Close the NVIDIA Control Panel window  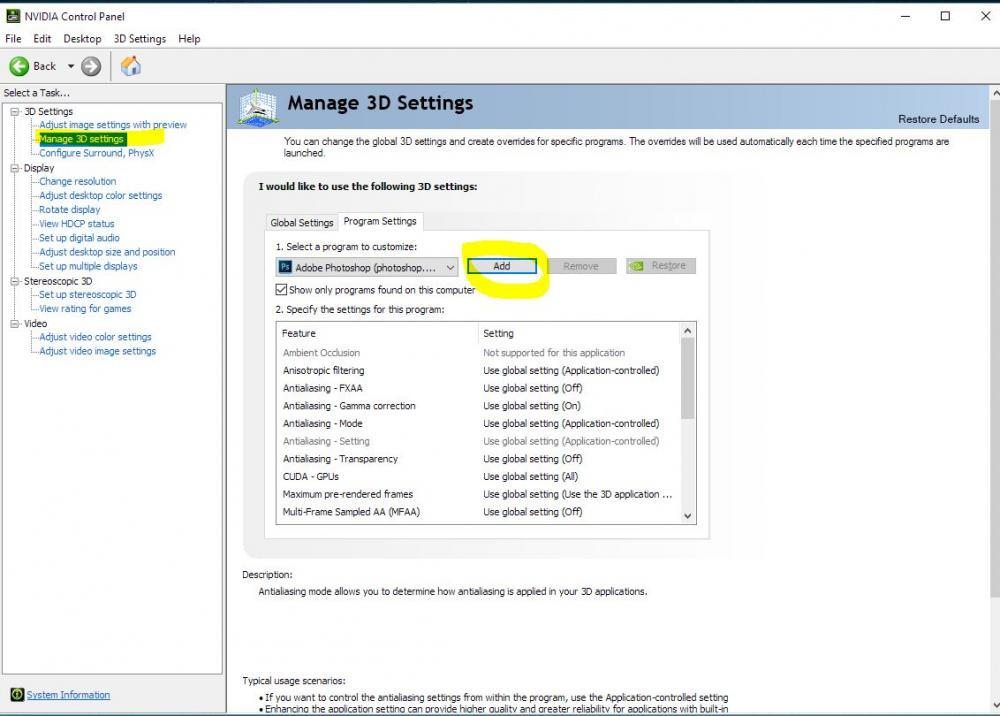click(x=985, y=16)
